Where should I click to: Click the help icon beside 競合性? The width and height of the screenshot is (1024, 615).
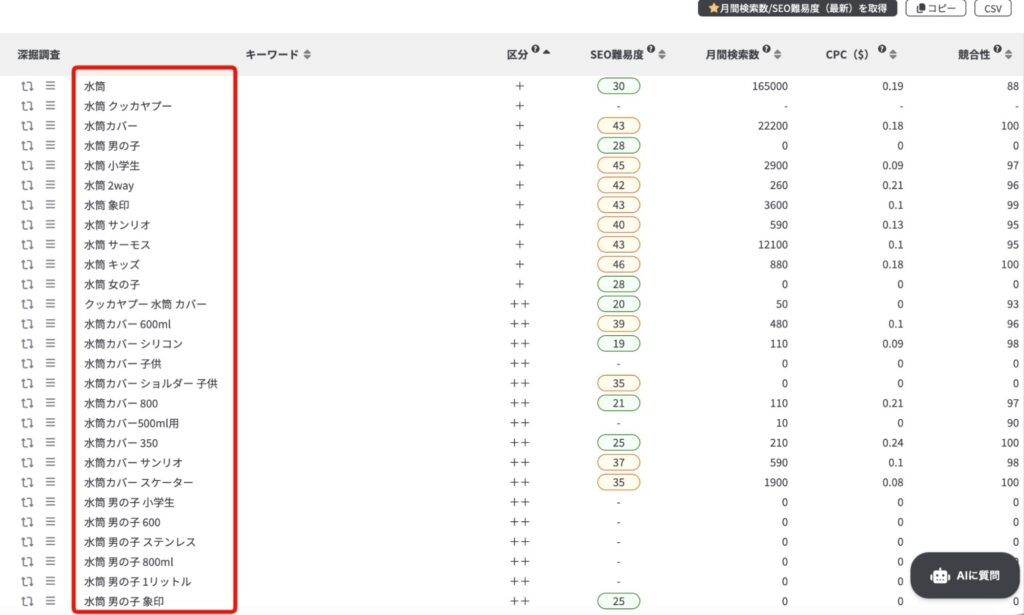pyautogui.click(x=996, y=49)
